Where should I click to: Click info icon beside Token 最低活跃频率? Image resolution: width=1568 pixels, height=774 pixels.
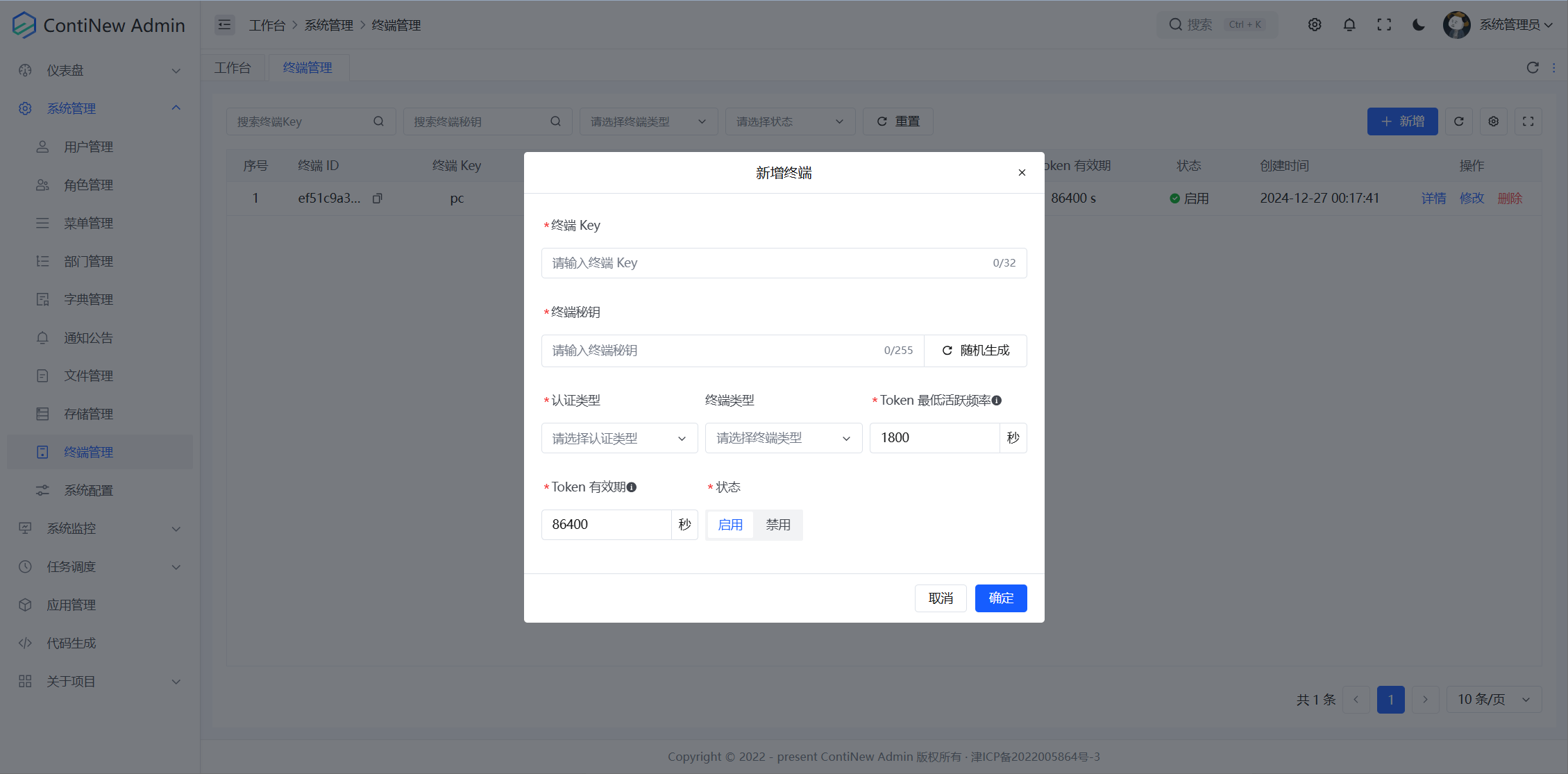[997, 401]
